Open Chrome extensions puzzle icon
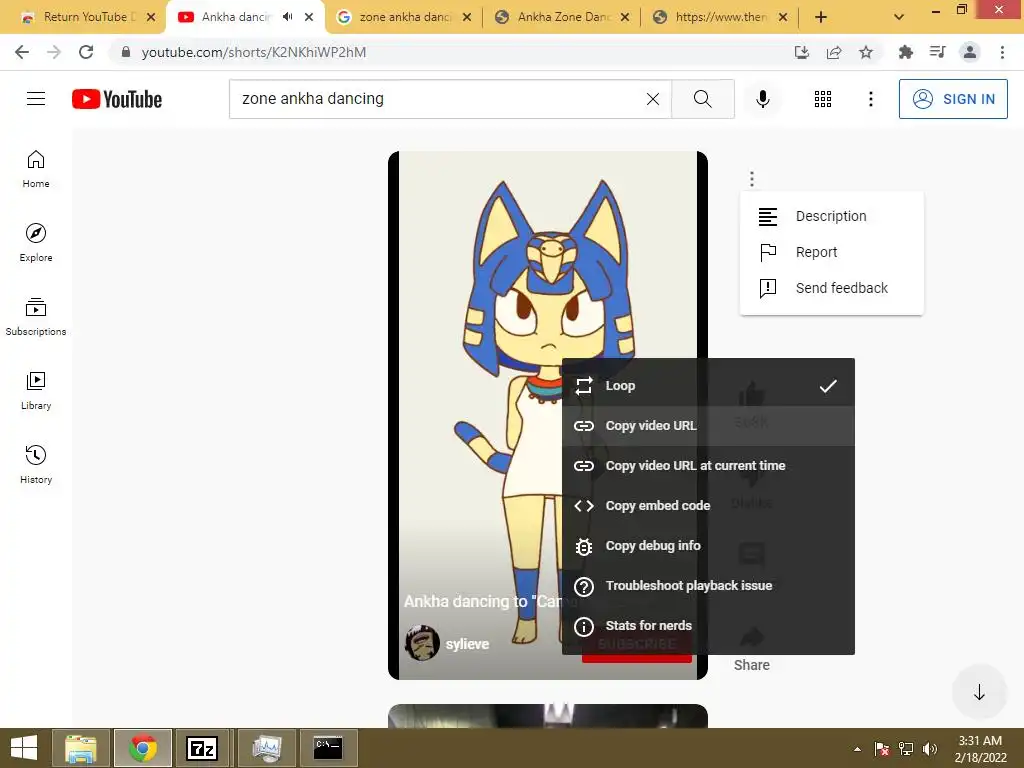The height and width of the screenshot is (768, 1024). pos(905,52)
